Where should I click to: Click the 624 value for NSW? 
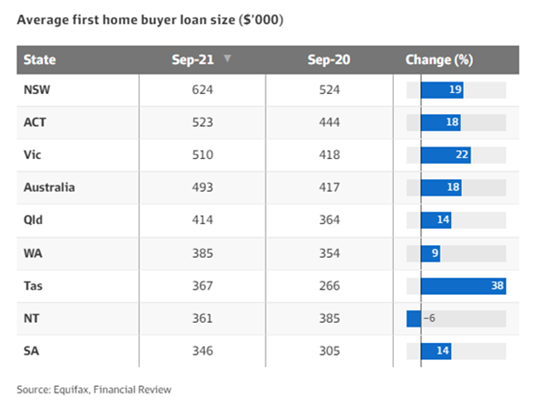coord(202,90)
